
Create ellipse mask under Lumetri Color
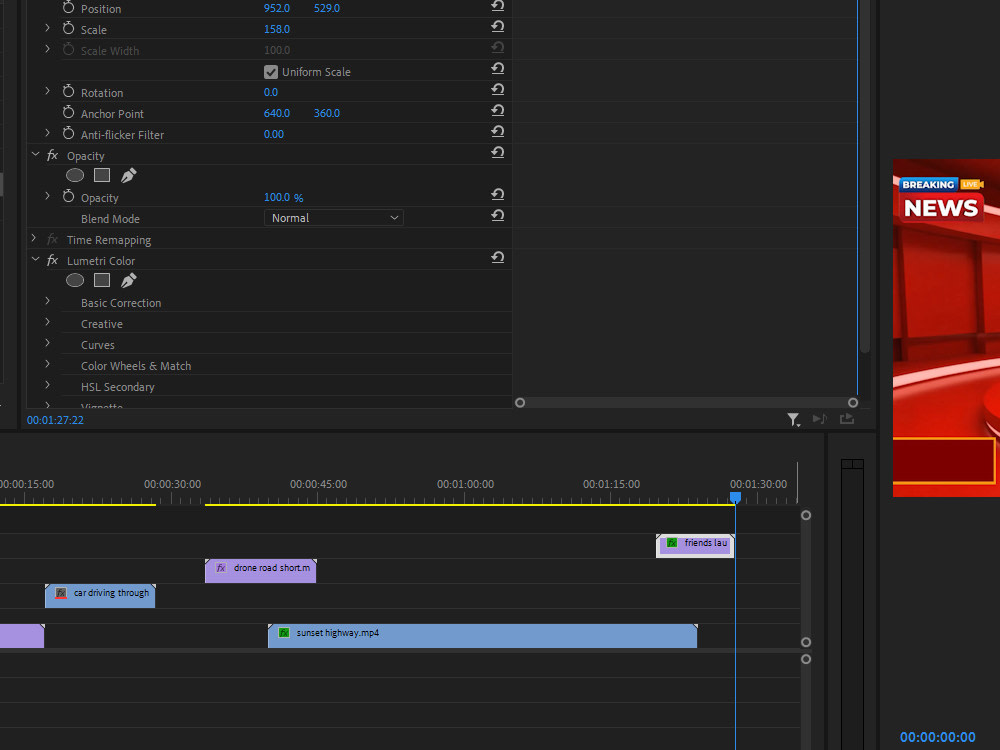point(75,281)
